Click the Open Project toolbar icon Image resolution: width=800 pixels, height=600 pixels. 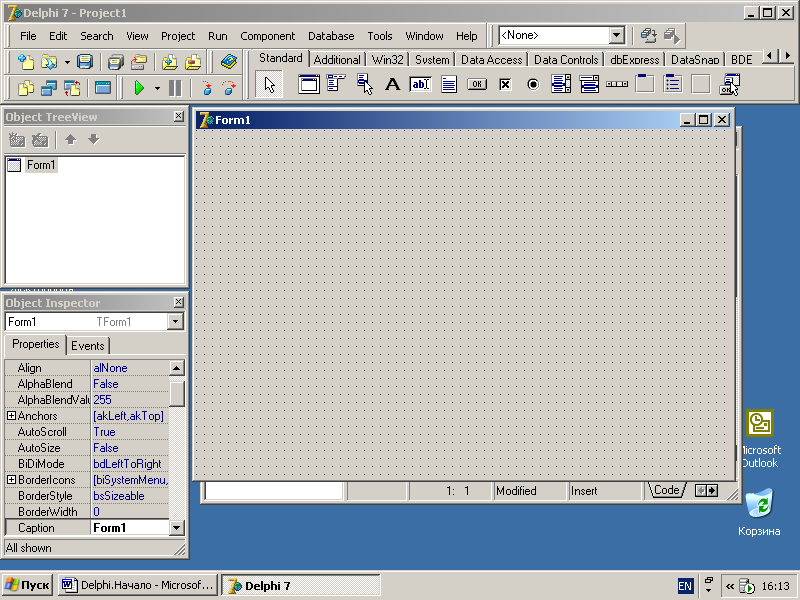[x=139, y=62]
